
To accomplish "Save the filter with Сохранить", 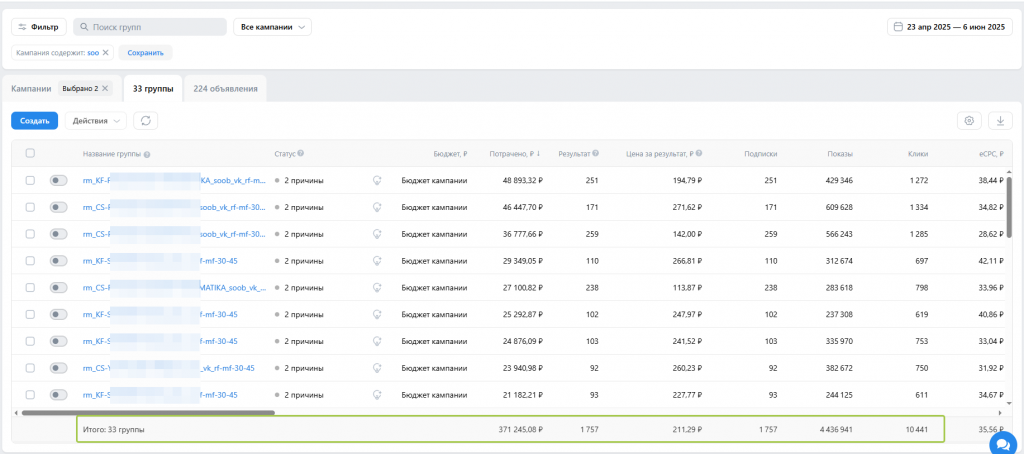I will tap(145, 52).
